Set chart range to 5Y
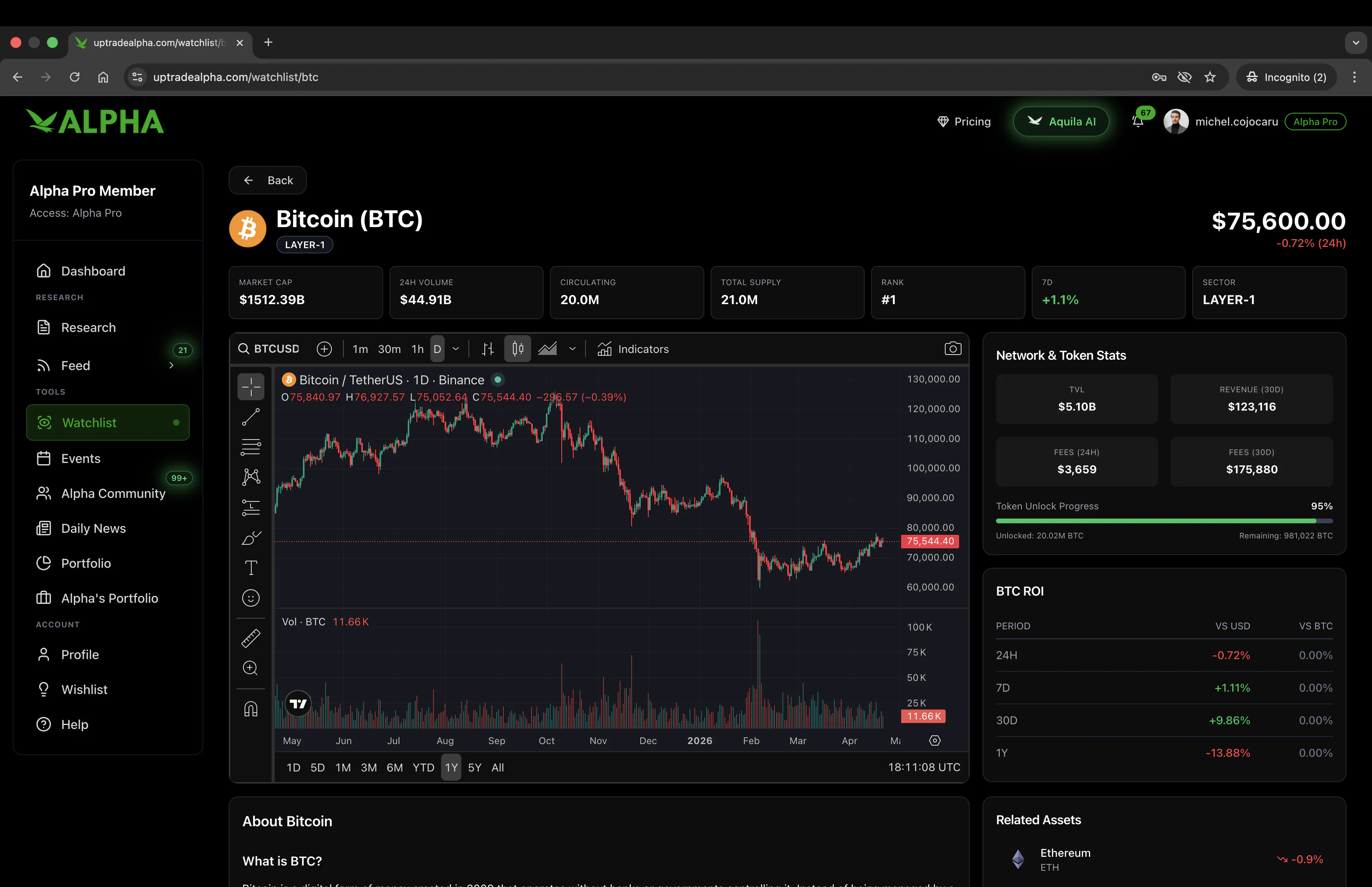 474,768
